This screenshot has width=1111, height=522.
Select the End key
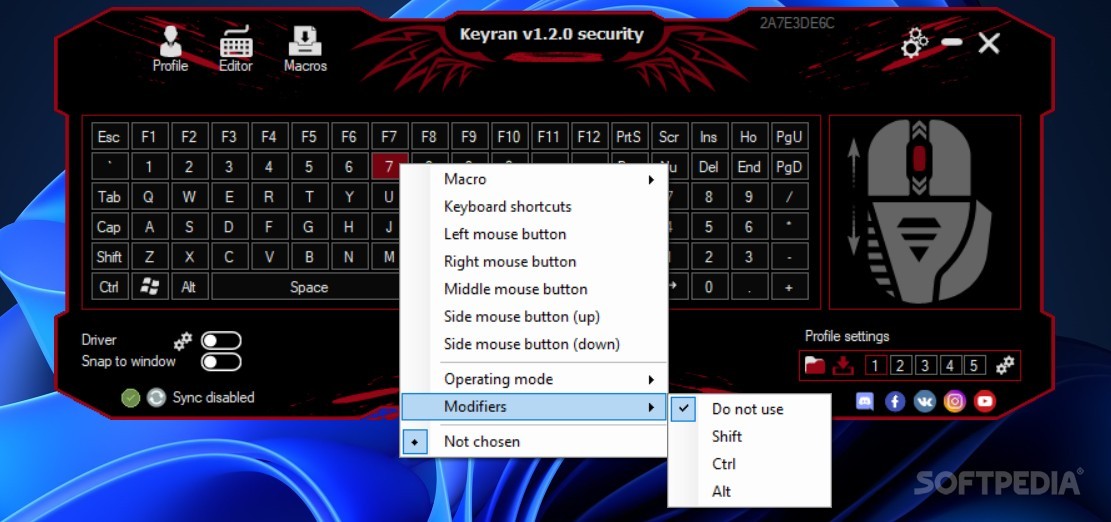pos(748,167)
